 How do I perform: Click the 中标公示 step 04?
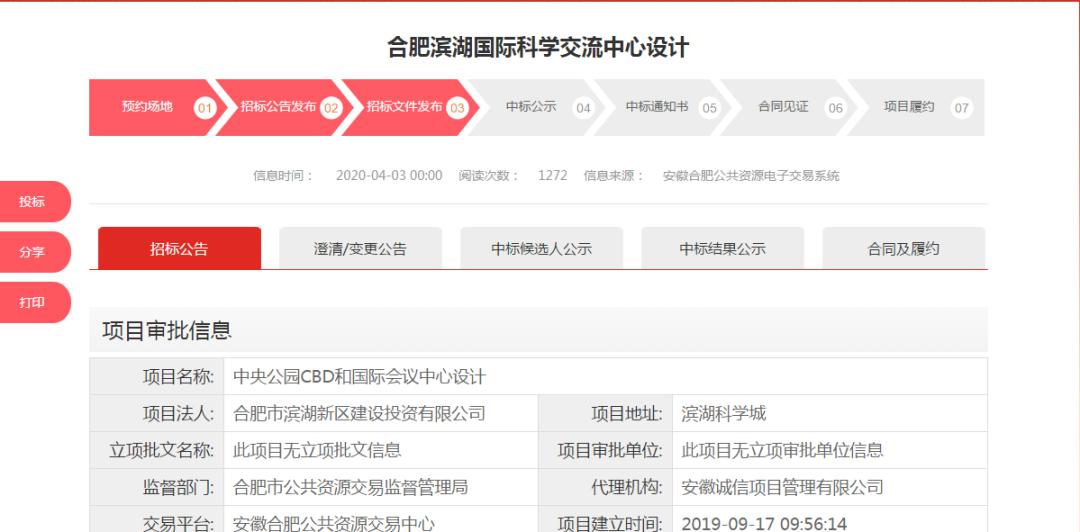[x=536, y=108]
